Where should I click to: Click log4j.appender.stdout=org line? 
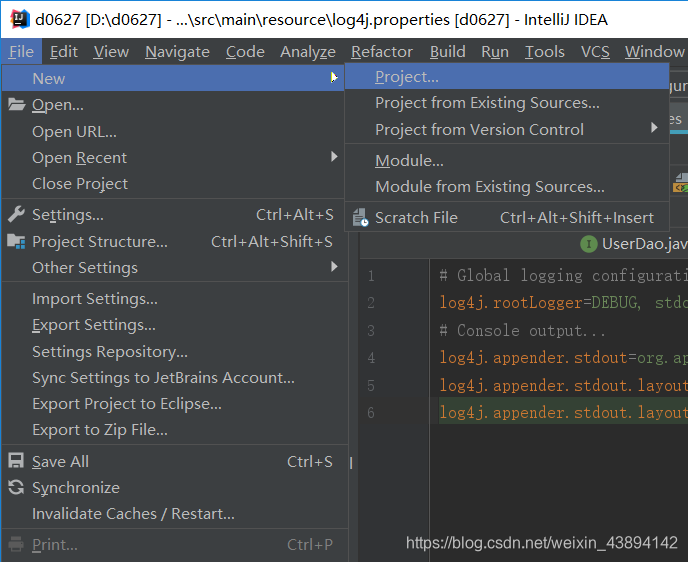coord(563,358)
